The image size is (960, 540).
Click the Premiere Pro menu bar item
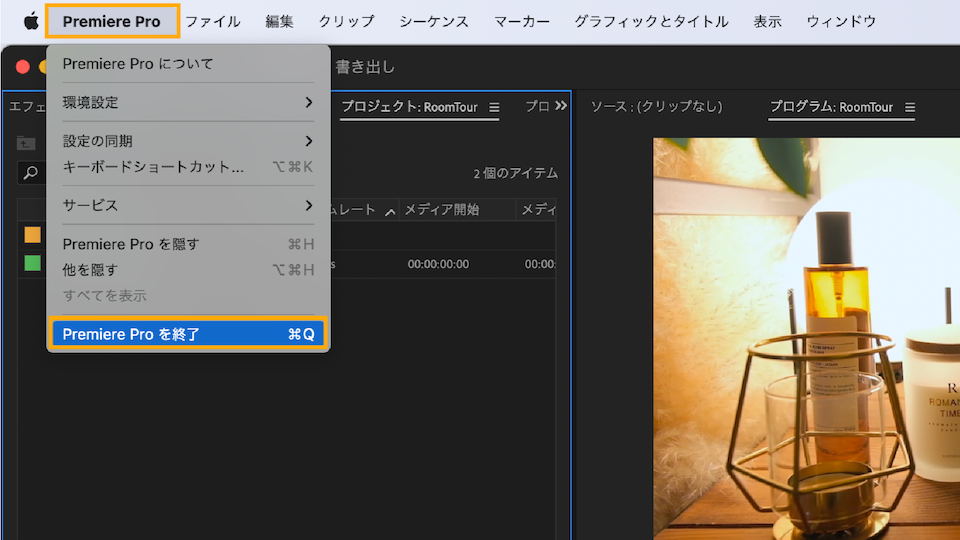tap(112, 21)
